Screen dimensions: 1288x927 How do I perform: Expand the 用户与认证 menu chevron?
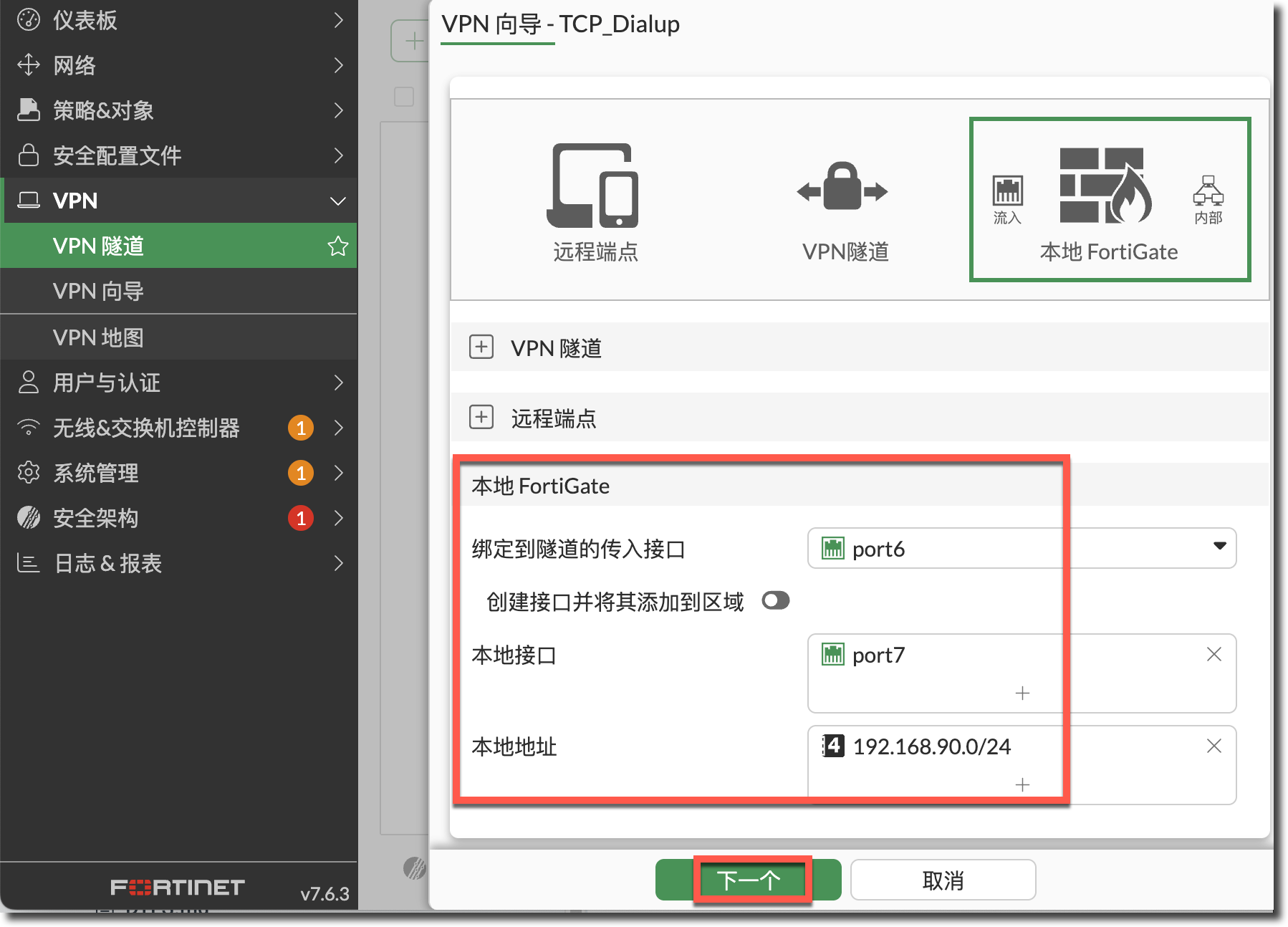(339, 383)
